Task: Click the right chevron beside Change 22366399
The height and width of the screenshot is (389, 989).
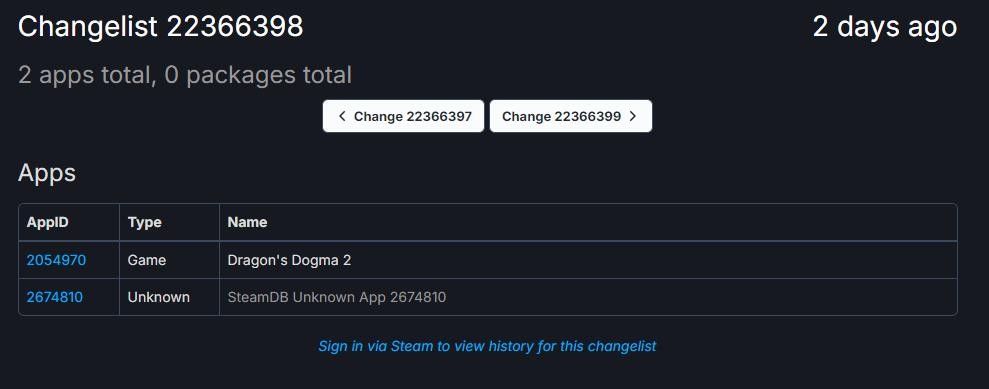Action: click(x=633, y=117)
